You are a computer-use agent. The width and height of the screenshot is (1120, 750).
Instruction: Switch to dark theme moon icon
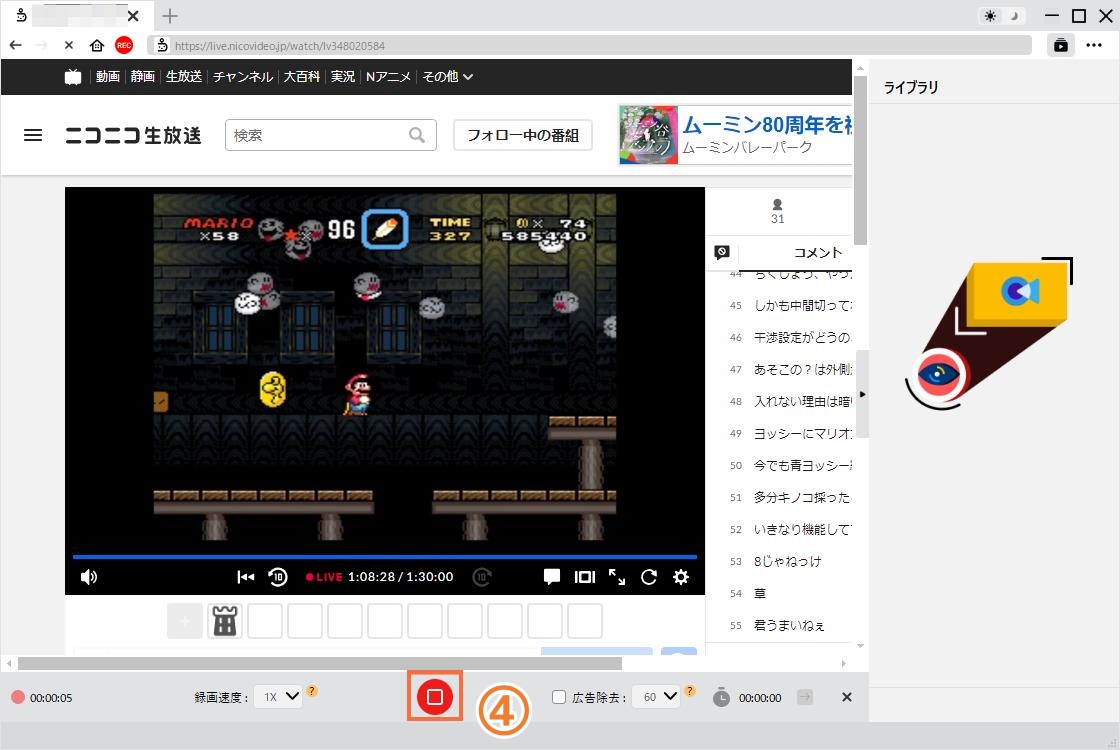1014,16
